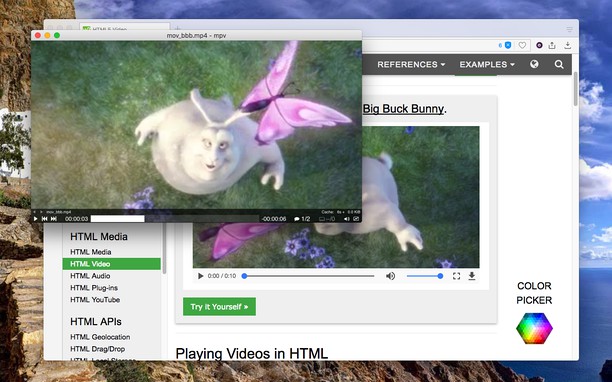Viewport: 612px width, 382px height.
Task: Open the EXAMPLES dropdown menu
Action: click(x=487, y=64)
